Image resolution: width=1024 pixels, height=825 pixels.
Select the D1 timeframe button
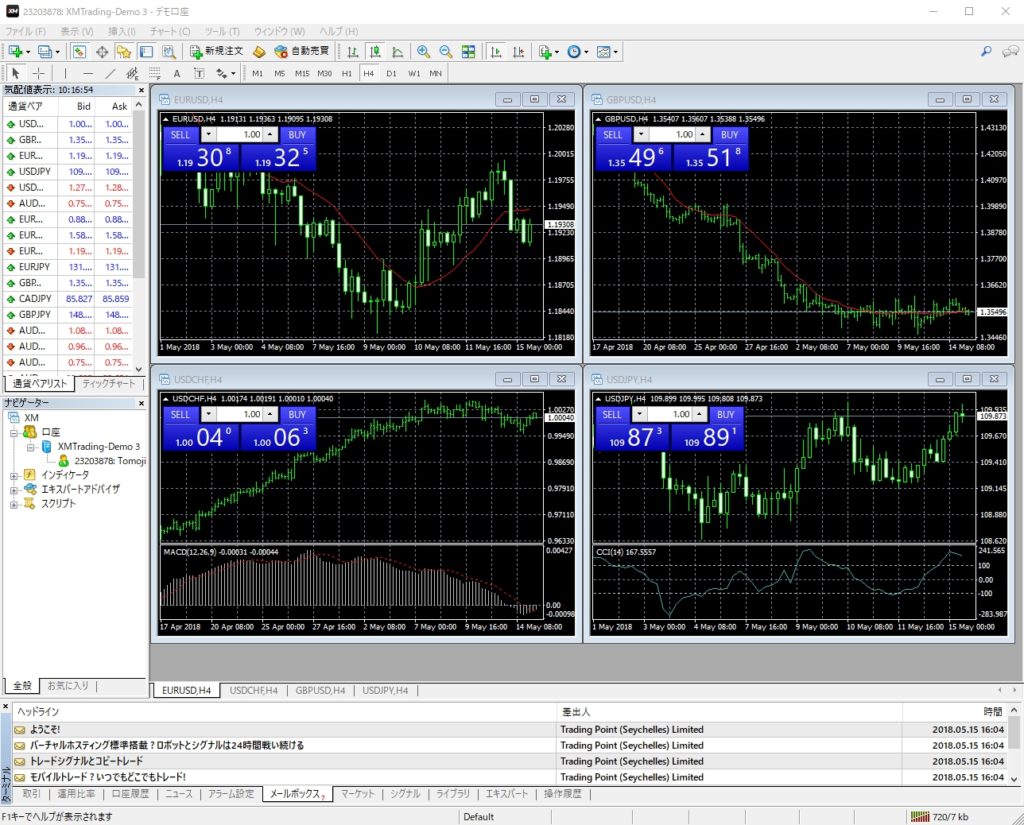[391, 73]
